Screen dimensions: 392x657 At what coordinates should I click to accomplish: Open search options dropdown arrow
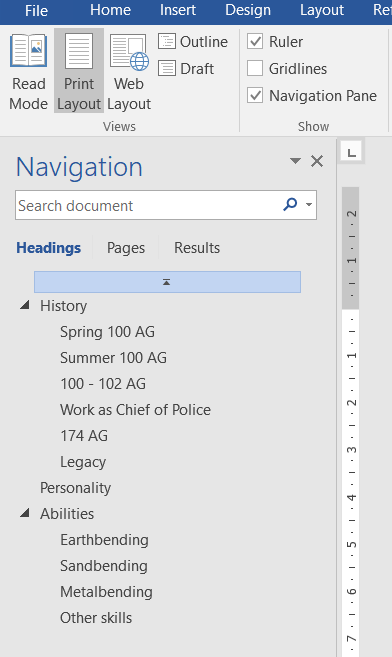click(309, 205)
